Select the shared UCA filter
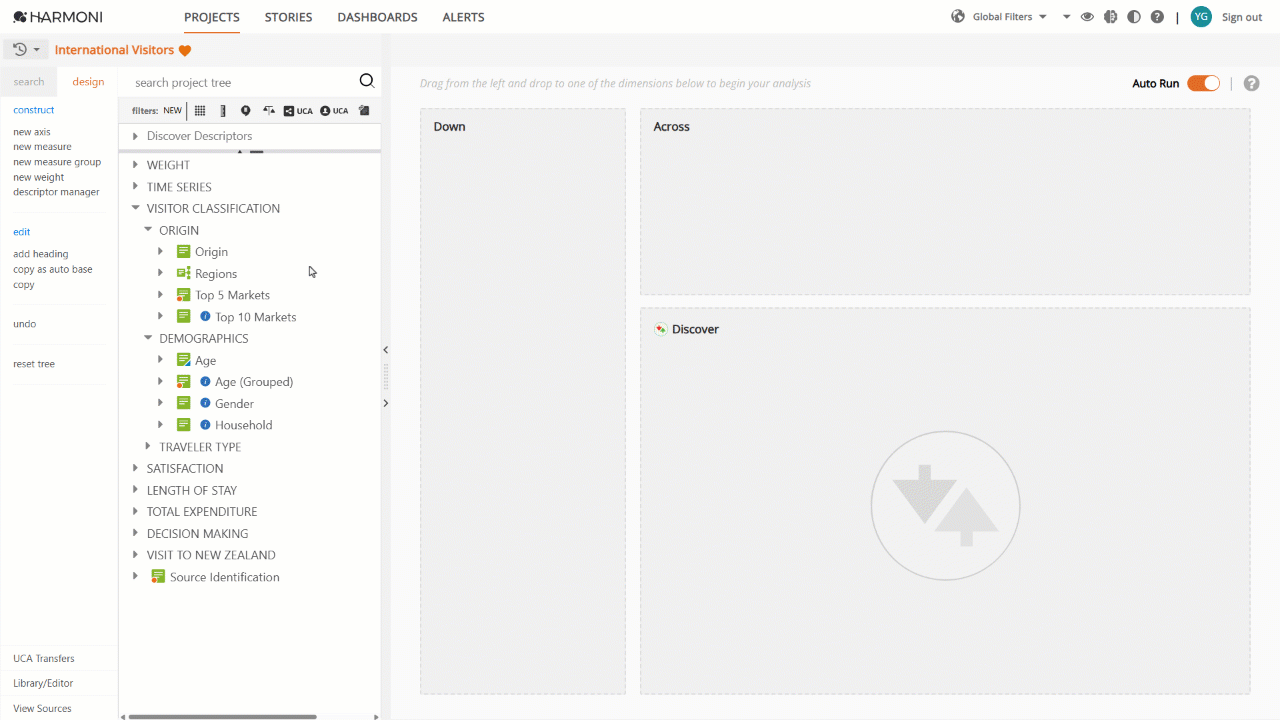The height and width of the screenshot is (720, 1280). pyautogui.click(x=298, y=111)
